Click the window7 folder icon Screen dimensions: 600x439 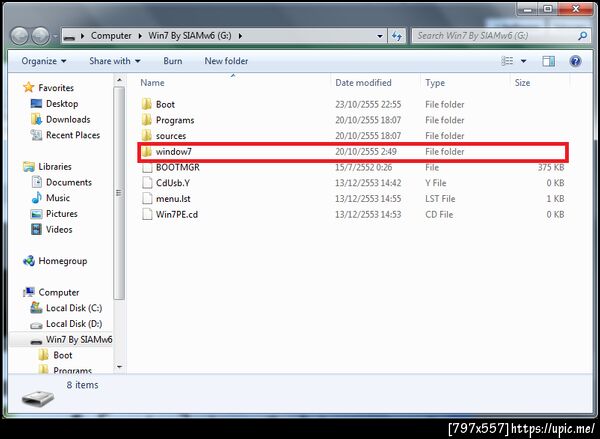(x=147, y=152)
